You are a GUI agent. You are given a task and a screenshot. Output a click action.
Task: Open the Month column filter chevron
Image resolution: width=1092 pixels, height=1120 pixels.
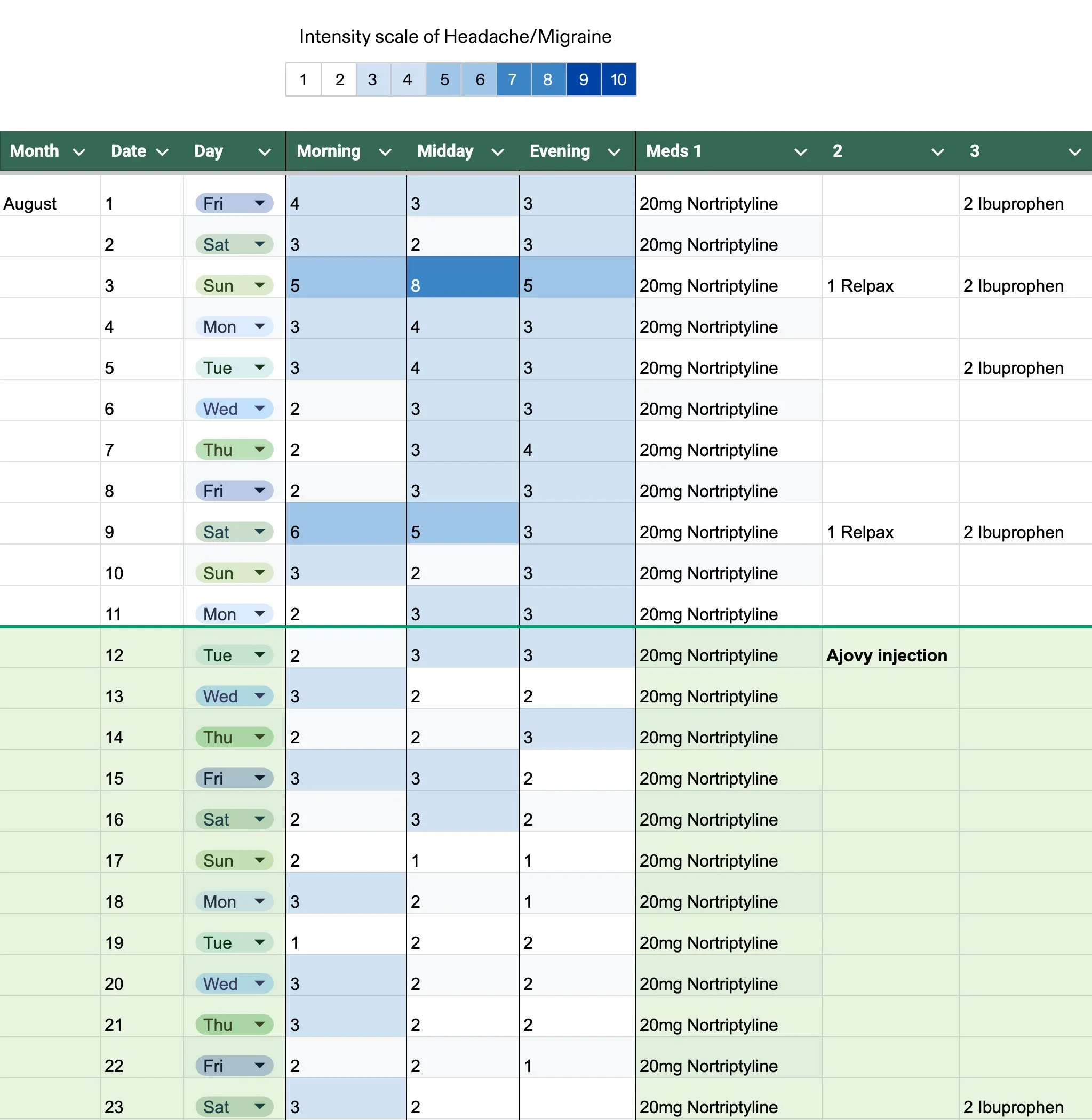click(x=79, y=152)
